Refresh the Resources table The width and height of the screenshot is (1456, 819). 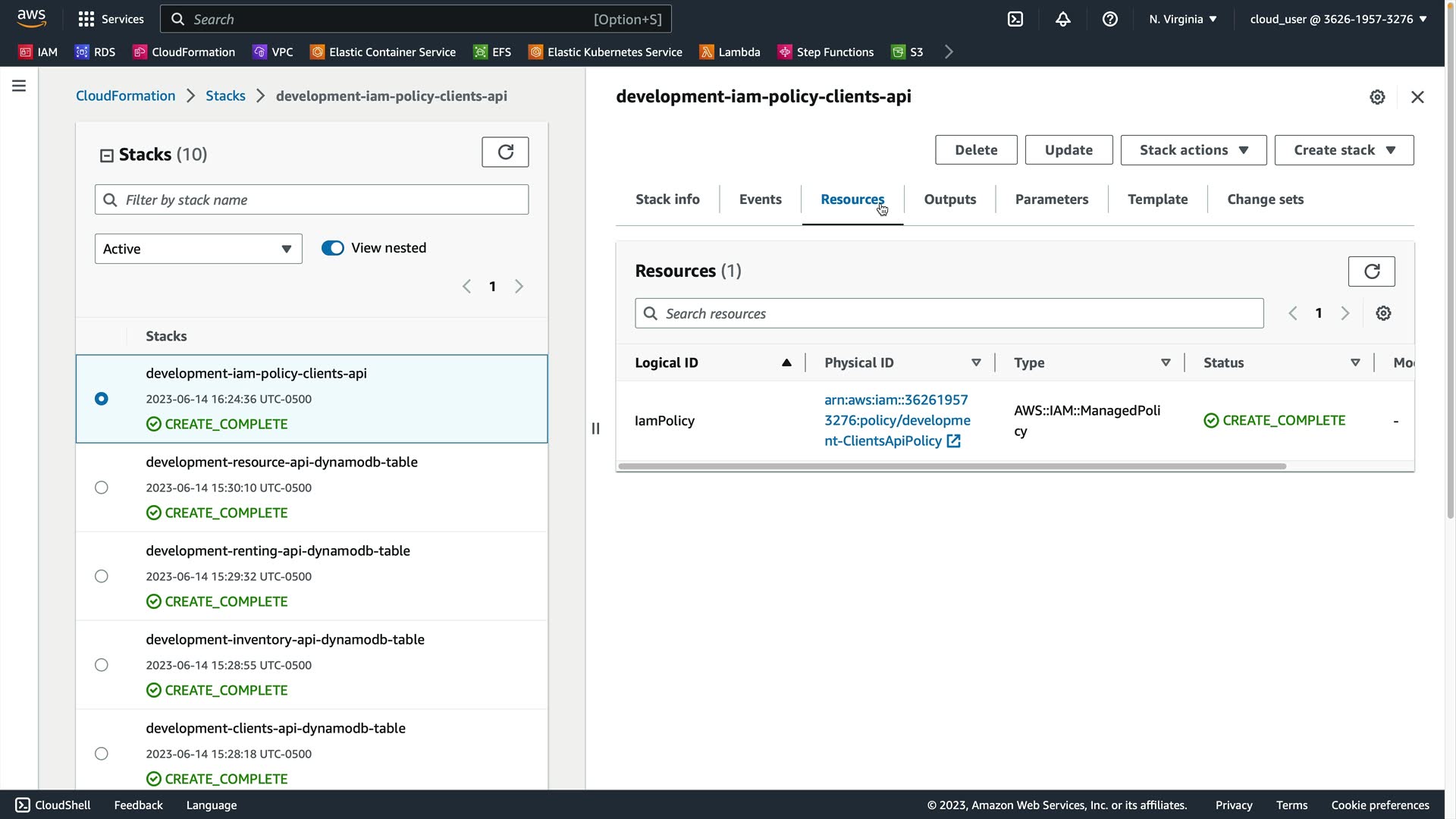click(x=1371, y=271)
